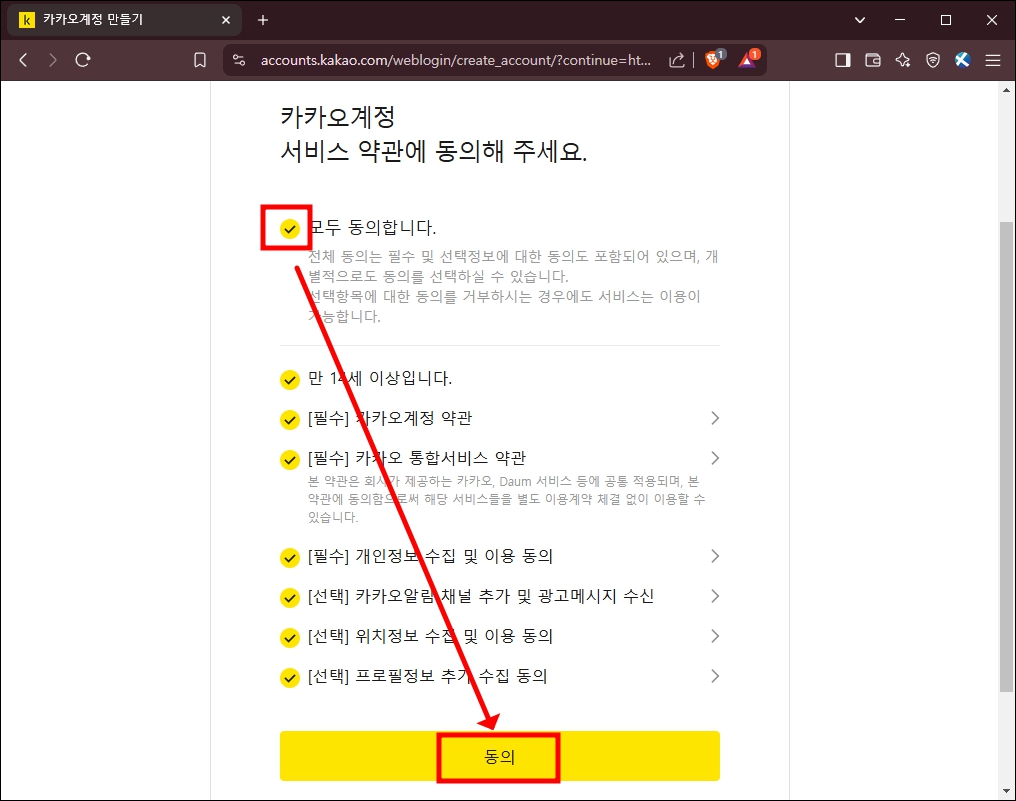Toggle the browser sidebar panel
1016x801 pixels.
point(842,60)
